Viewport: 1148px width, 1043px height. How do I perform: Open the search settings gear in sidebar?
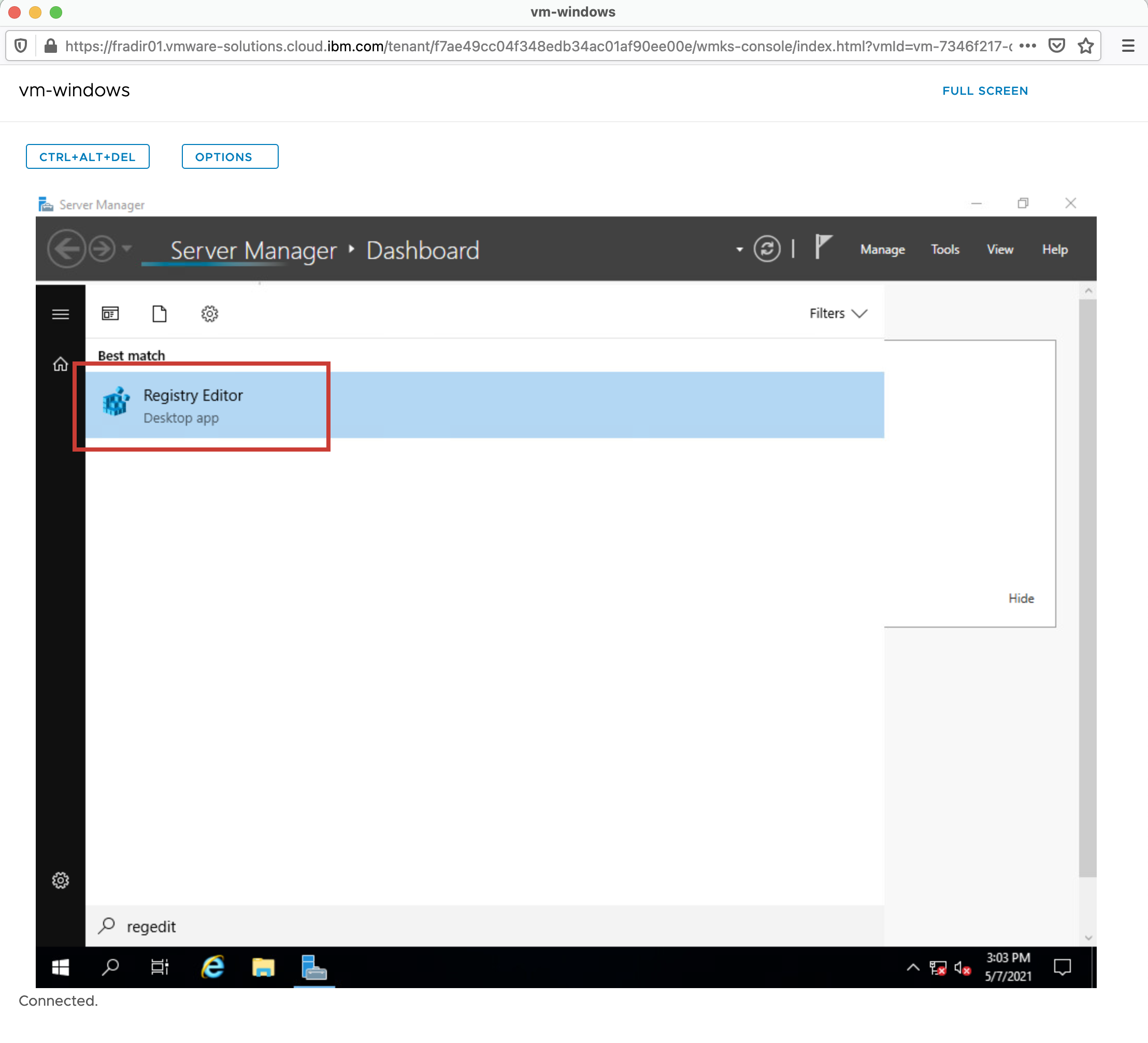click(61, 880)
